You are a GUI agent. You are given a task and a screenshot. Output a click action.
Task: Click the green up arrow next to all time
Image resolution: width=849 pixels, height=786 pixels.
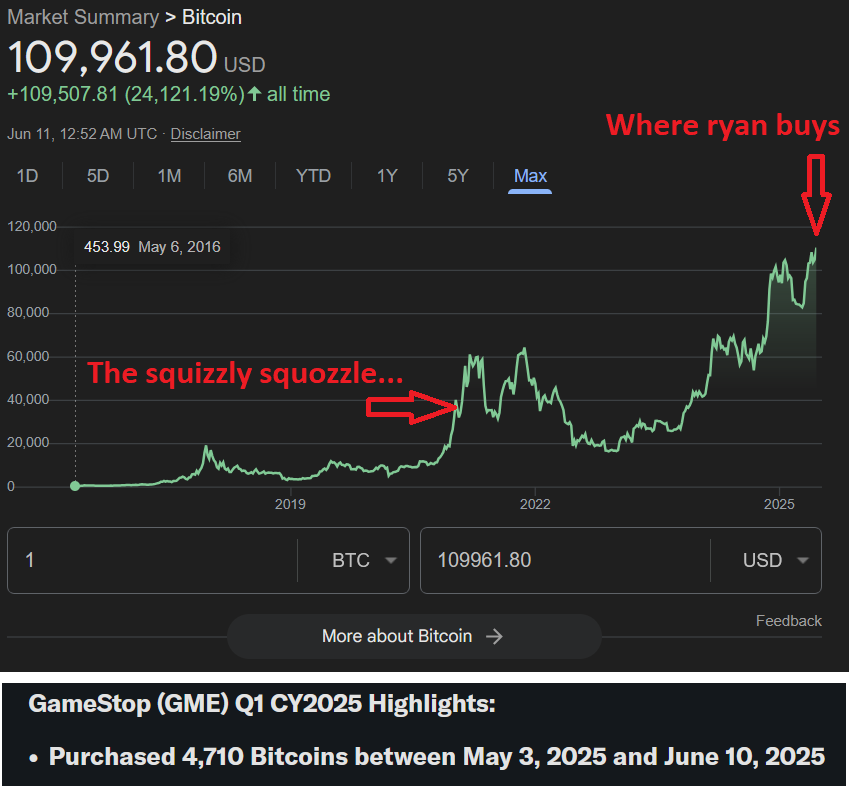pyautogui.click(x=254, y=94)
